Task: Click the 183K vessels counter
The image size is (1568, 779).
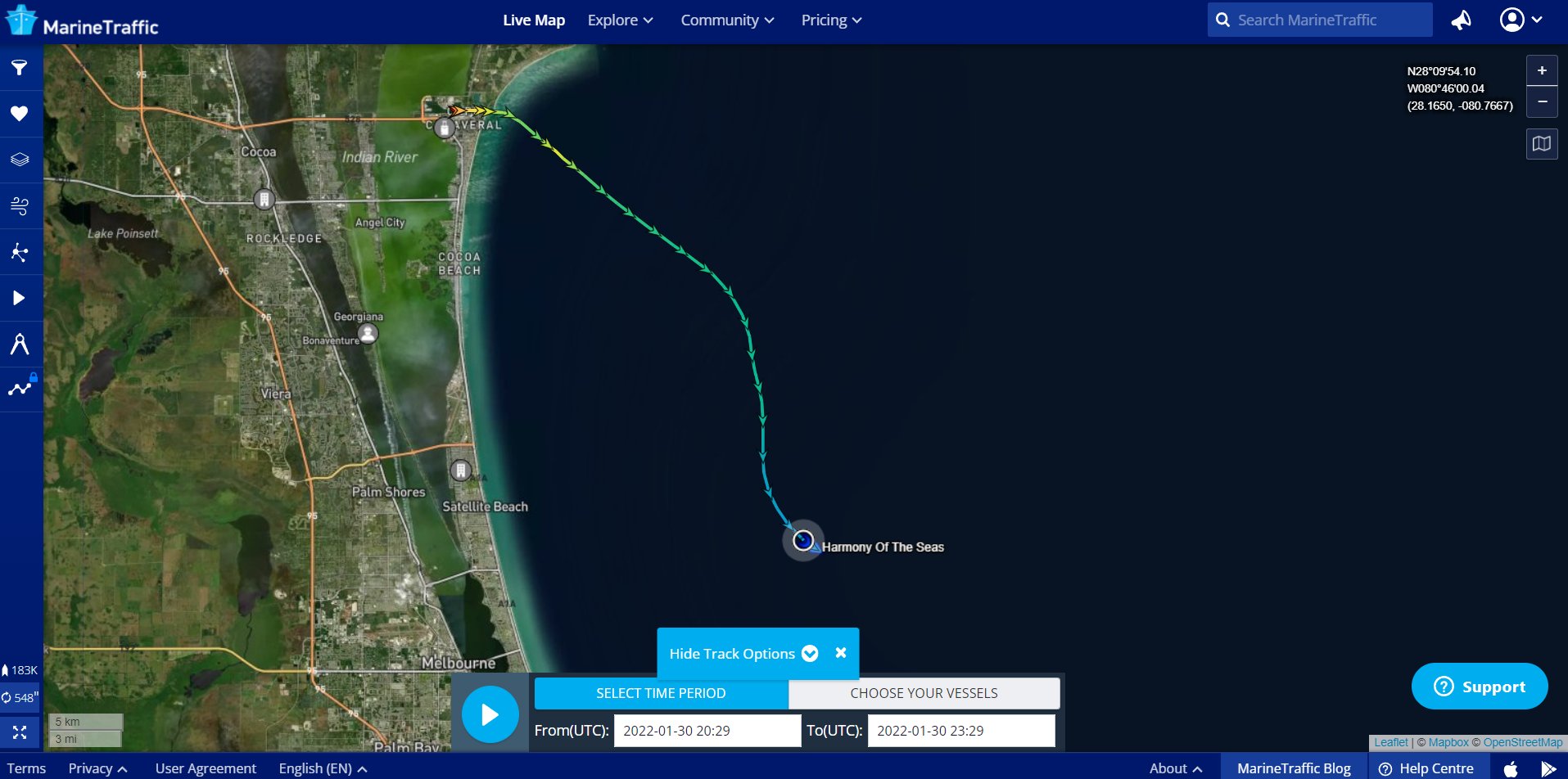Action: pyautogui.click(x=20, y=670)
